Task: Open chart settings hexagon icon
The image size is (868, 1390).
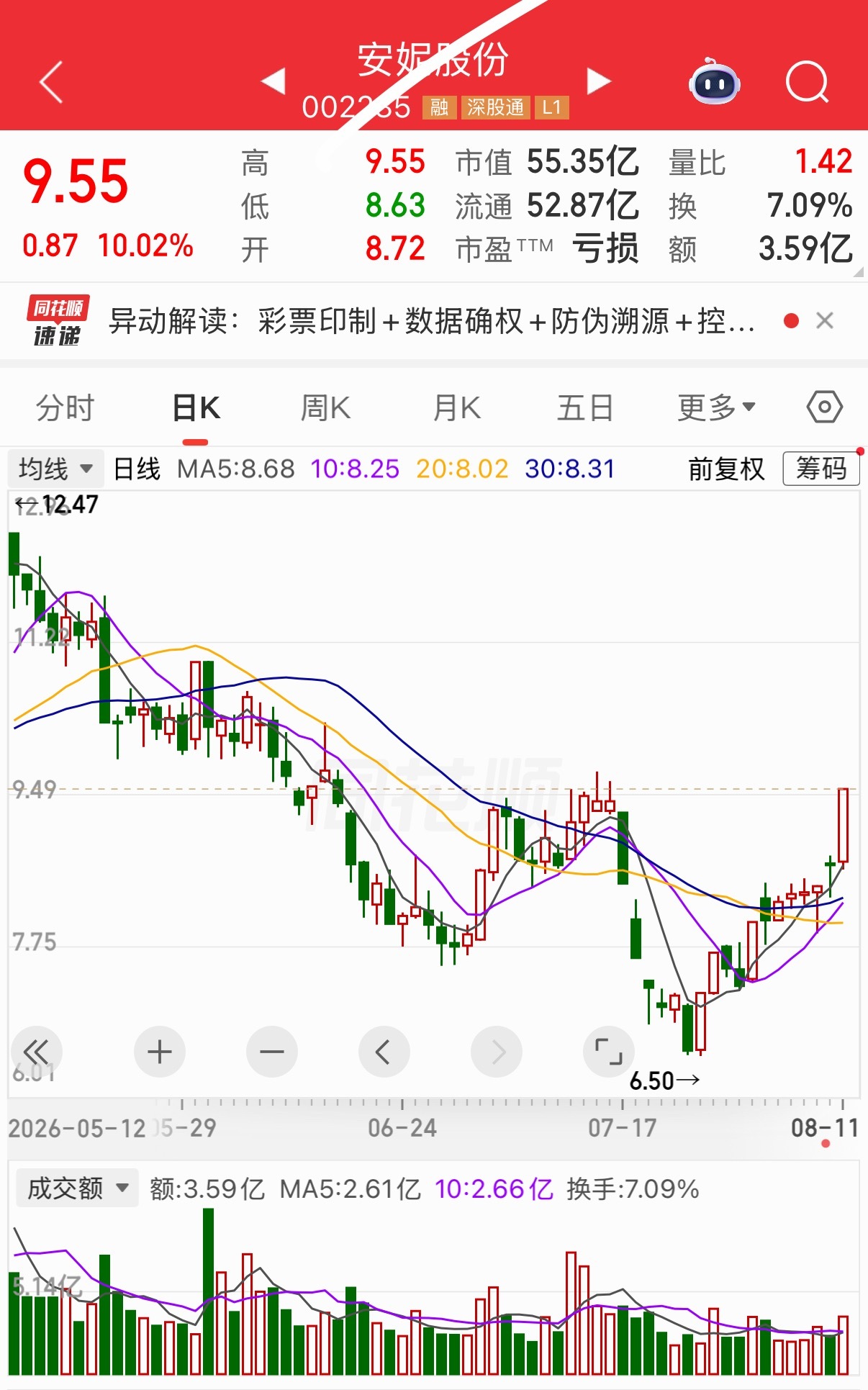Action: coord(824,407)
